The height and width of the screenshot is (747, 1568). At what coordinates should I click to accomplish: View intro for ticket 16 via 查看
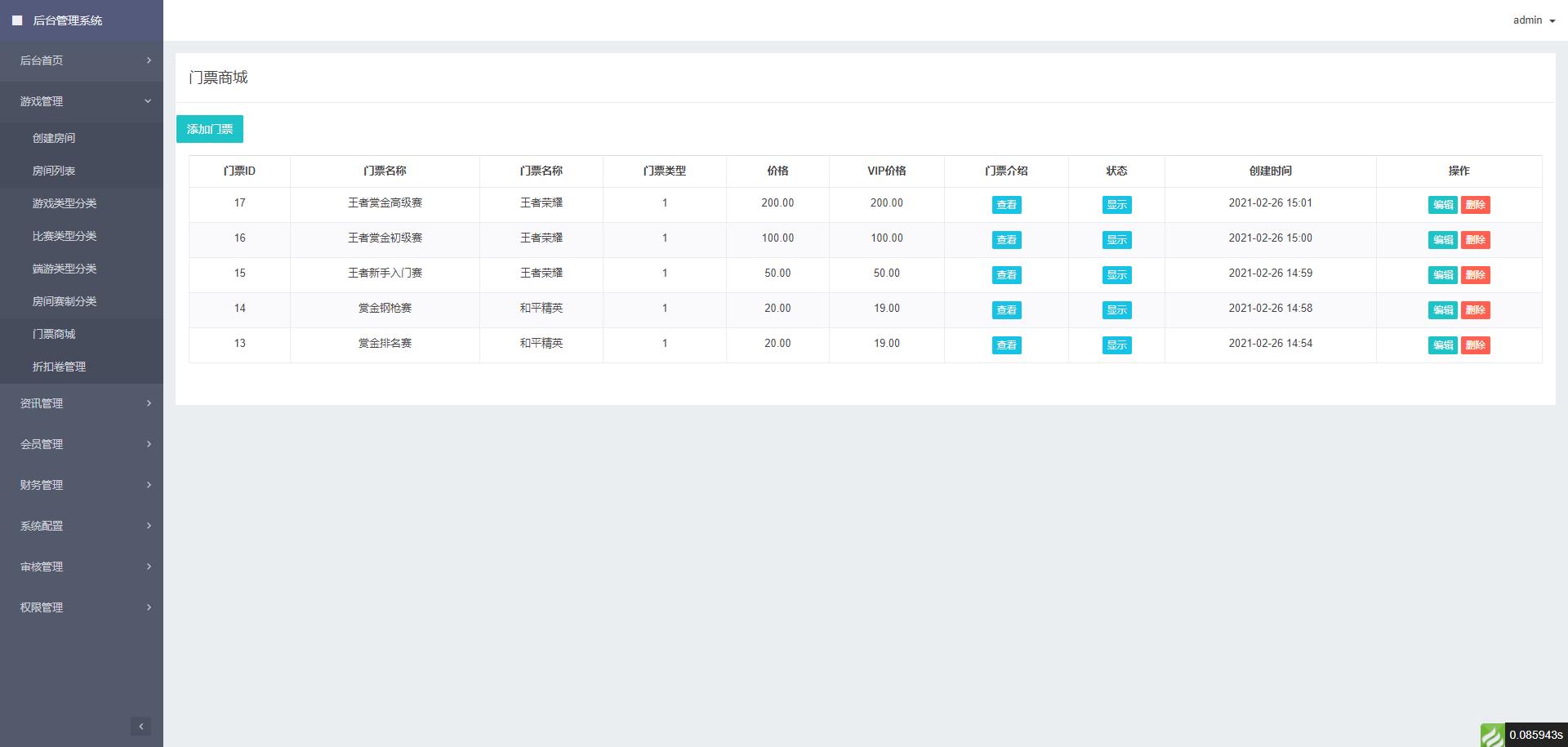[1006, 240]
